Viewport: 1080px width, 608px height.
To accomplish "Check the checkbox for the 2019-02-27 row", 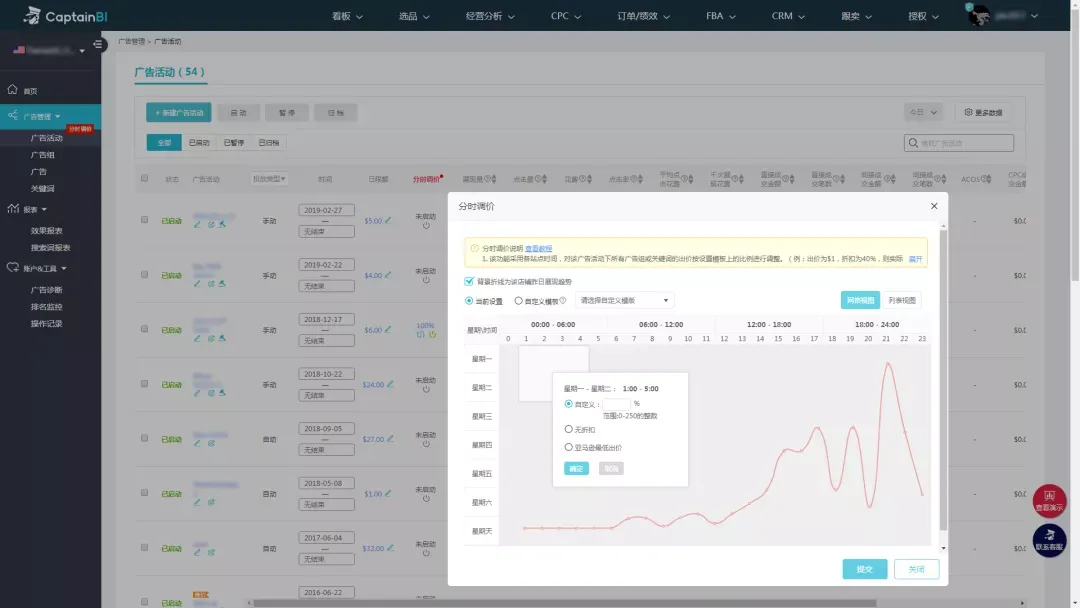I will click(145, 220).
